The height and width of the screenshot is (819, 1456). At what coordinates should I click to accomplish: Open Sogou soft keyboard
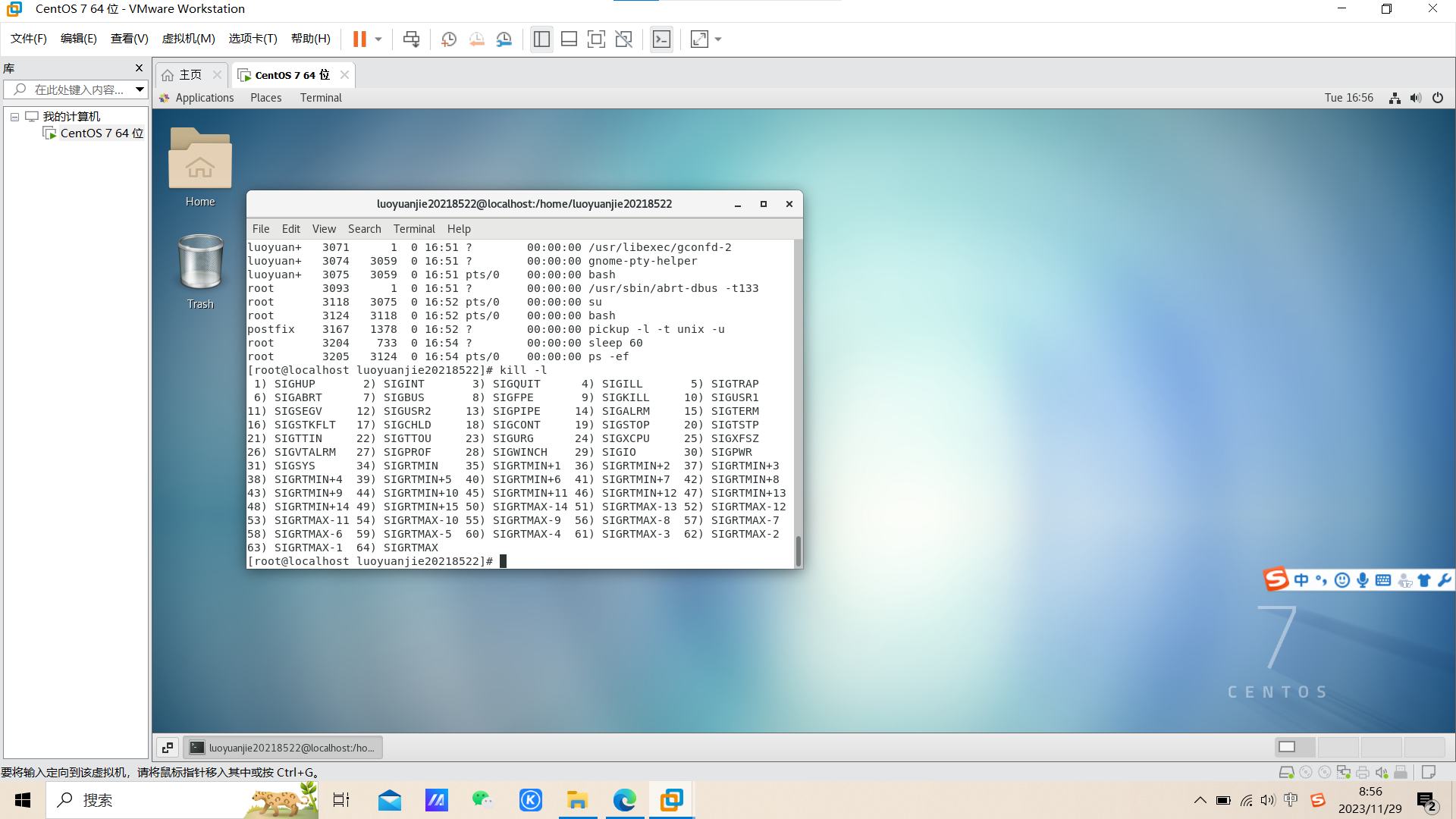coord(1383,580)
